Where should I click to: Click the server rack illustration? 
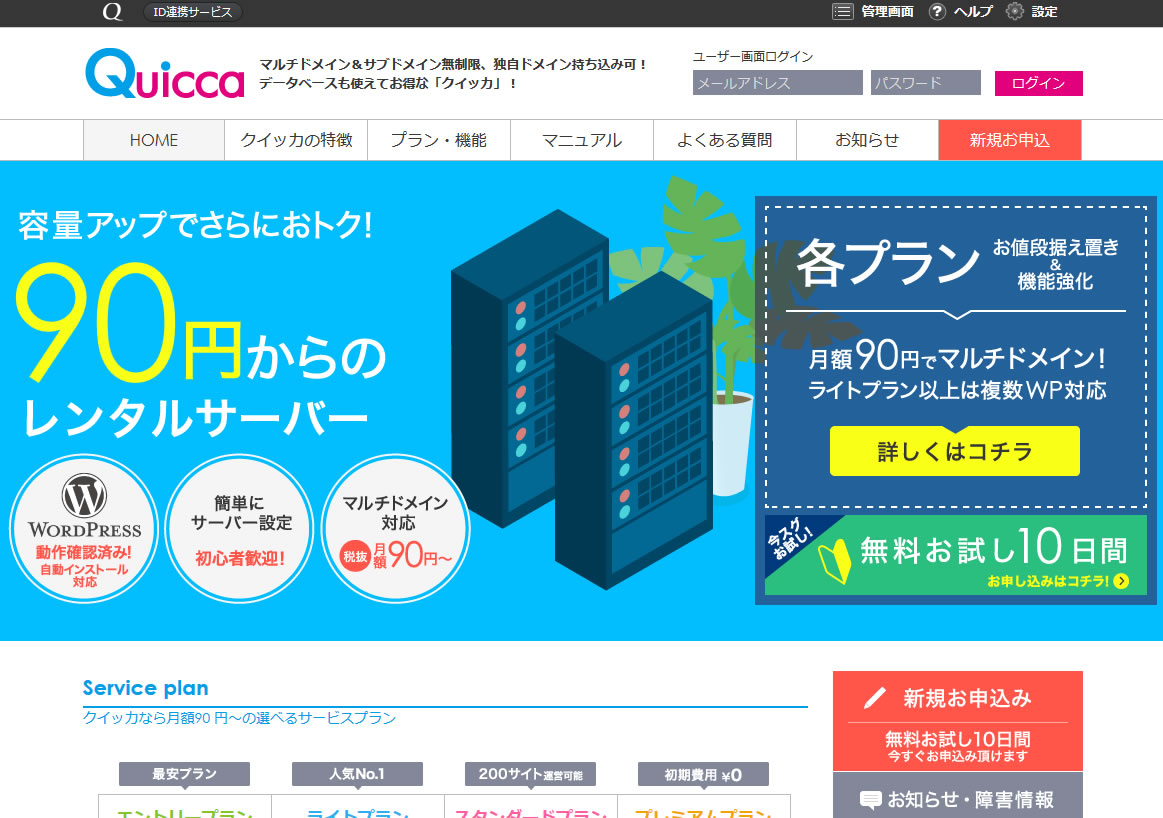[x=582, y=398]
